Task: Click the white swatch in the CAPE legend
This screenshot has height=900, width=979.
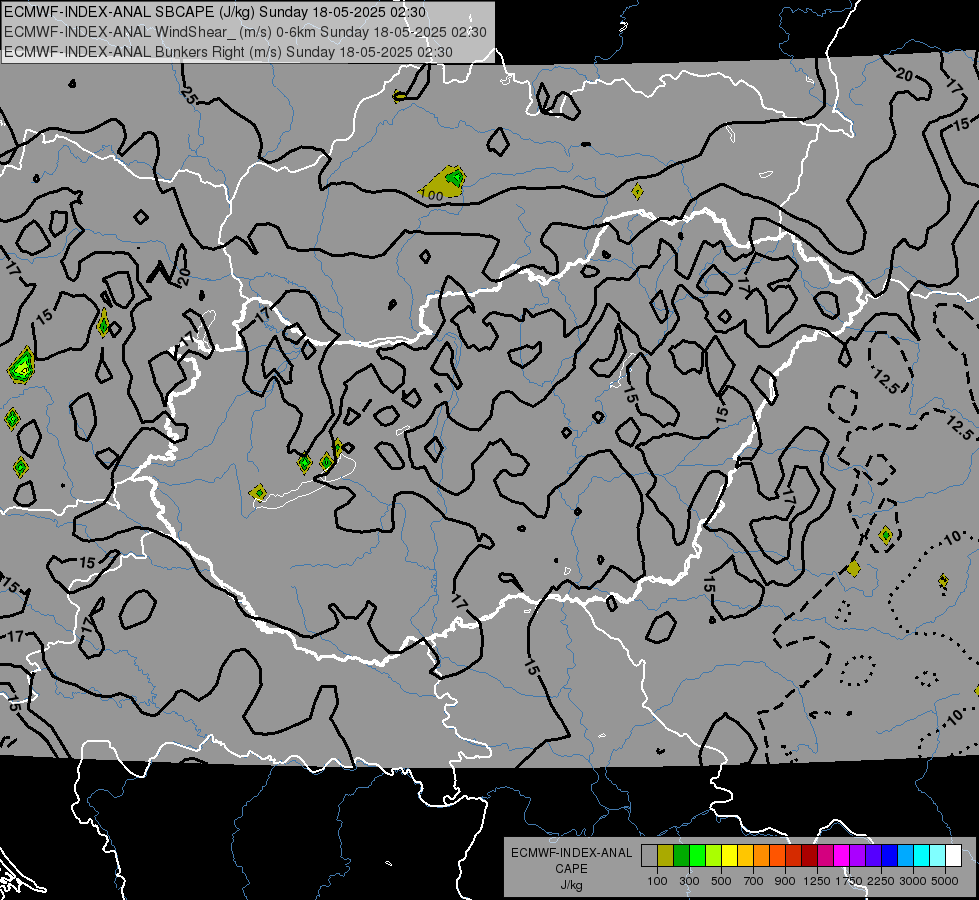Action: pos(953,856)
